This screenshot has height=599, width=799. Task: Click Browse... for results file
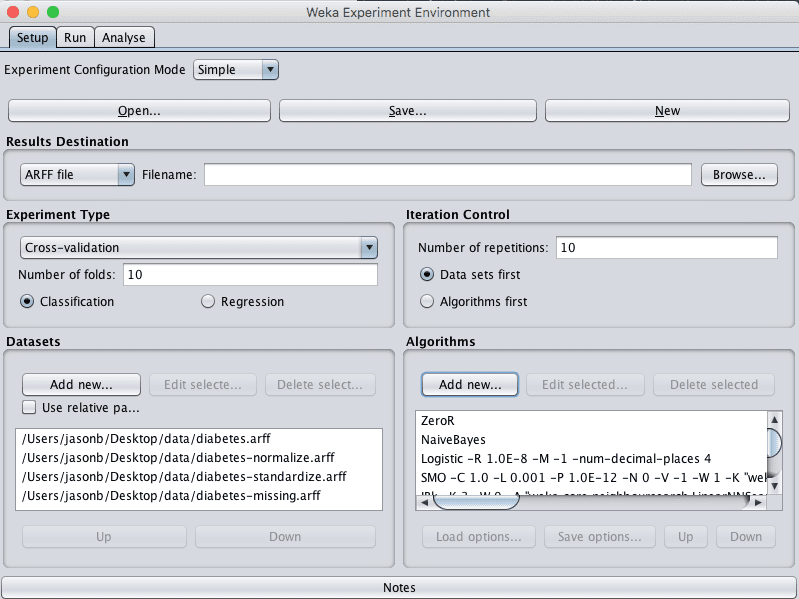coord(739,175)
